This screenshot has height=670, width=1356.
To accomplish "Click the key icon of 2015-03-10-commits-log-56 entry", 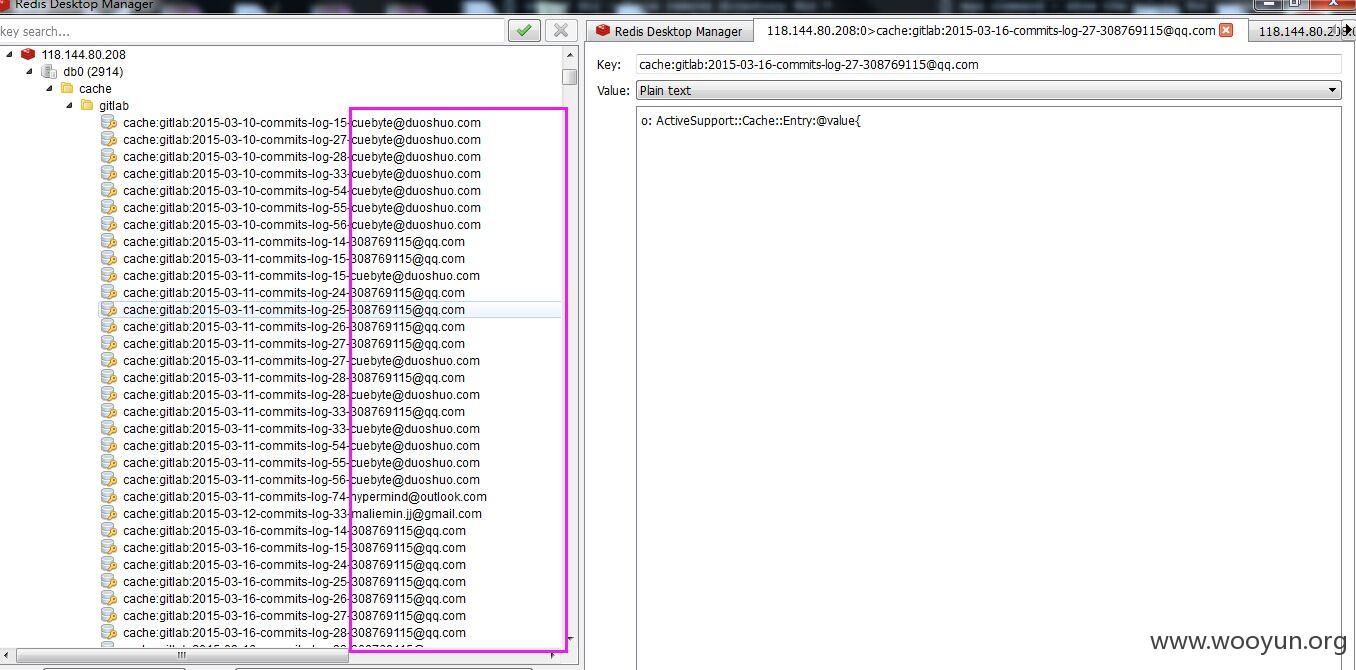I will (x=109, y=224).
